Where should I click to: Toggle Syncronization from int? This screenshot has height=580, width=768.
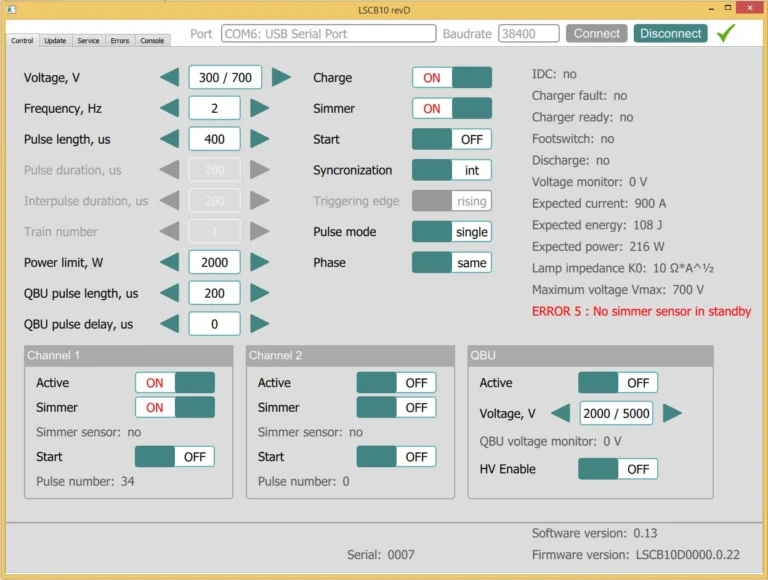pyautogui.click(x=452, y=170)
